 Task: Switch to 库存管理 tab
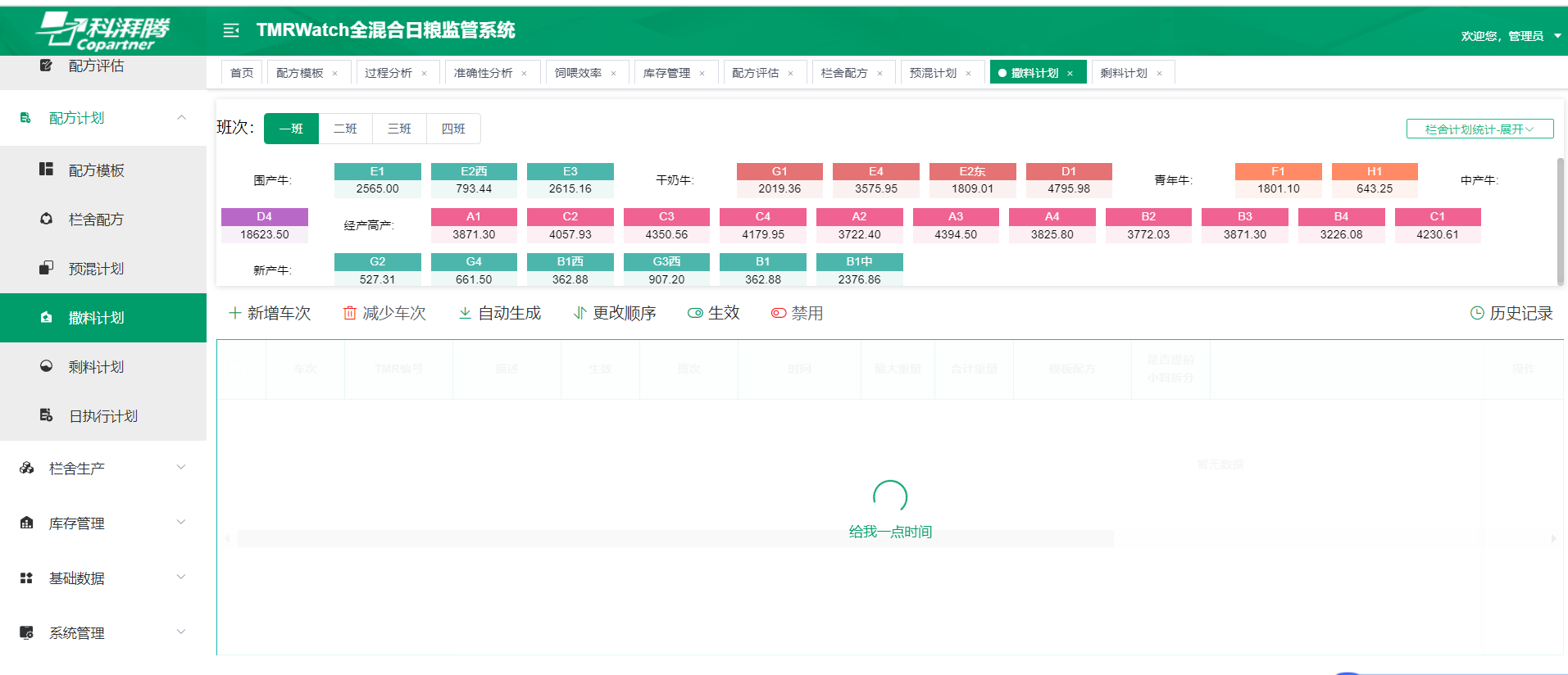click(666, 73)
